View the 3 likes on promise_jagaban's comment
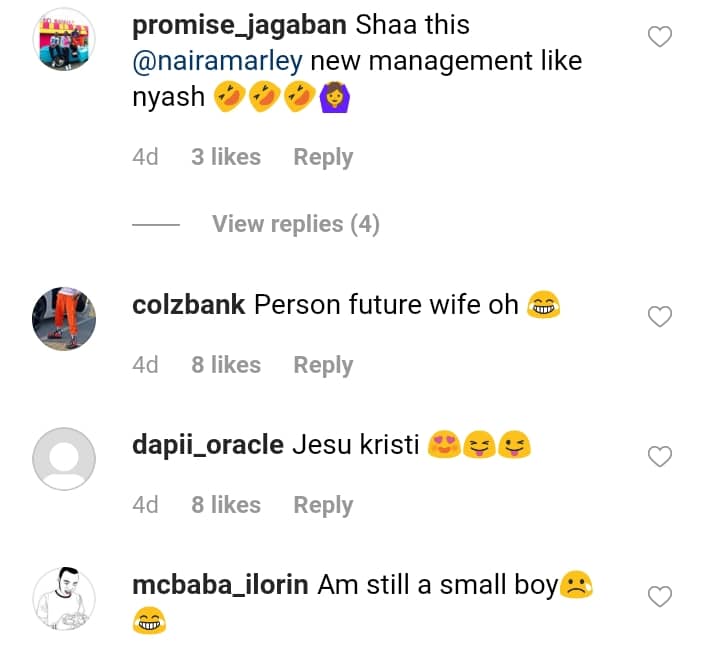 [226, 157]
